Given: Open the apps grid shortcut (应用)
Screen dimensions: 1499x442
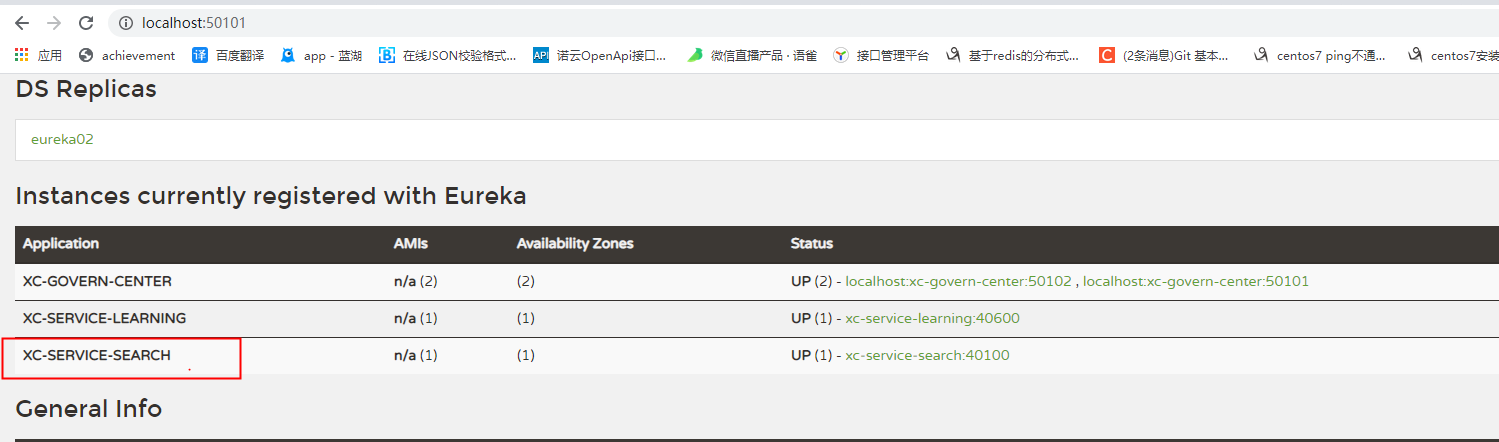Looking at the screenshot, I should pyautogui.click(x=38, y=56).
